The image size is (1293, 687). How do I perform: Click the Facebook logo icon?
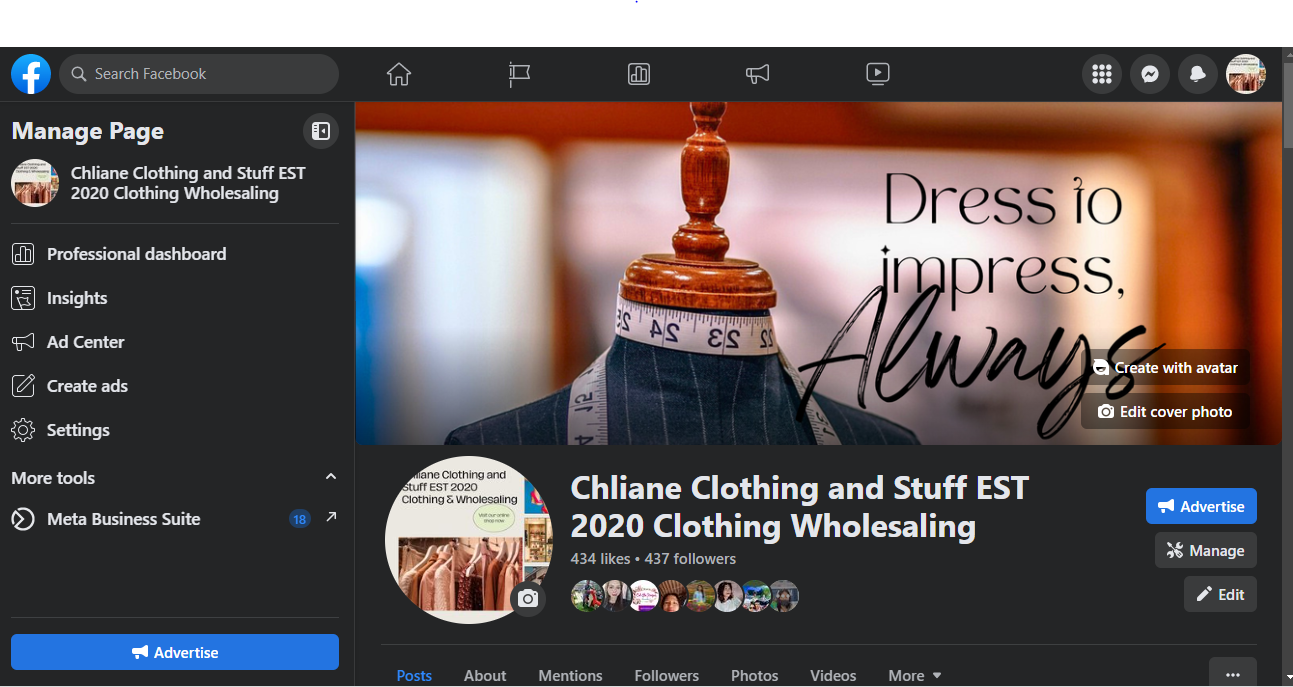[31, 74]
